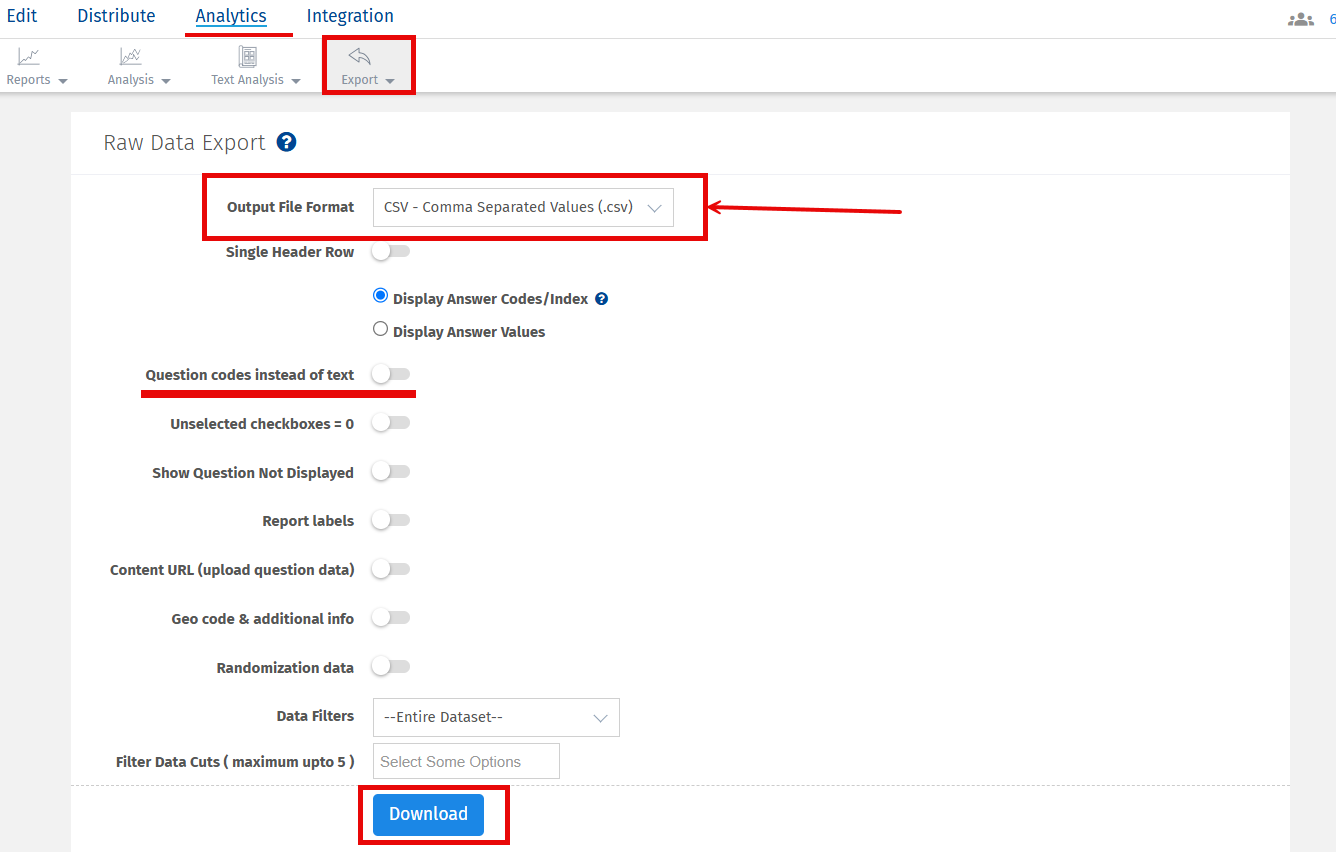
Task: Expand the Analysis dropdown arrow
Action: (166, 81)
